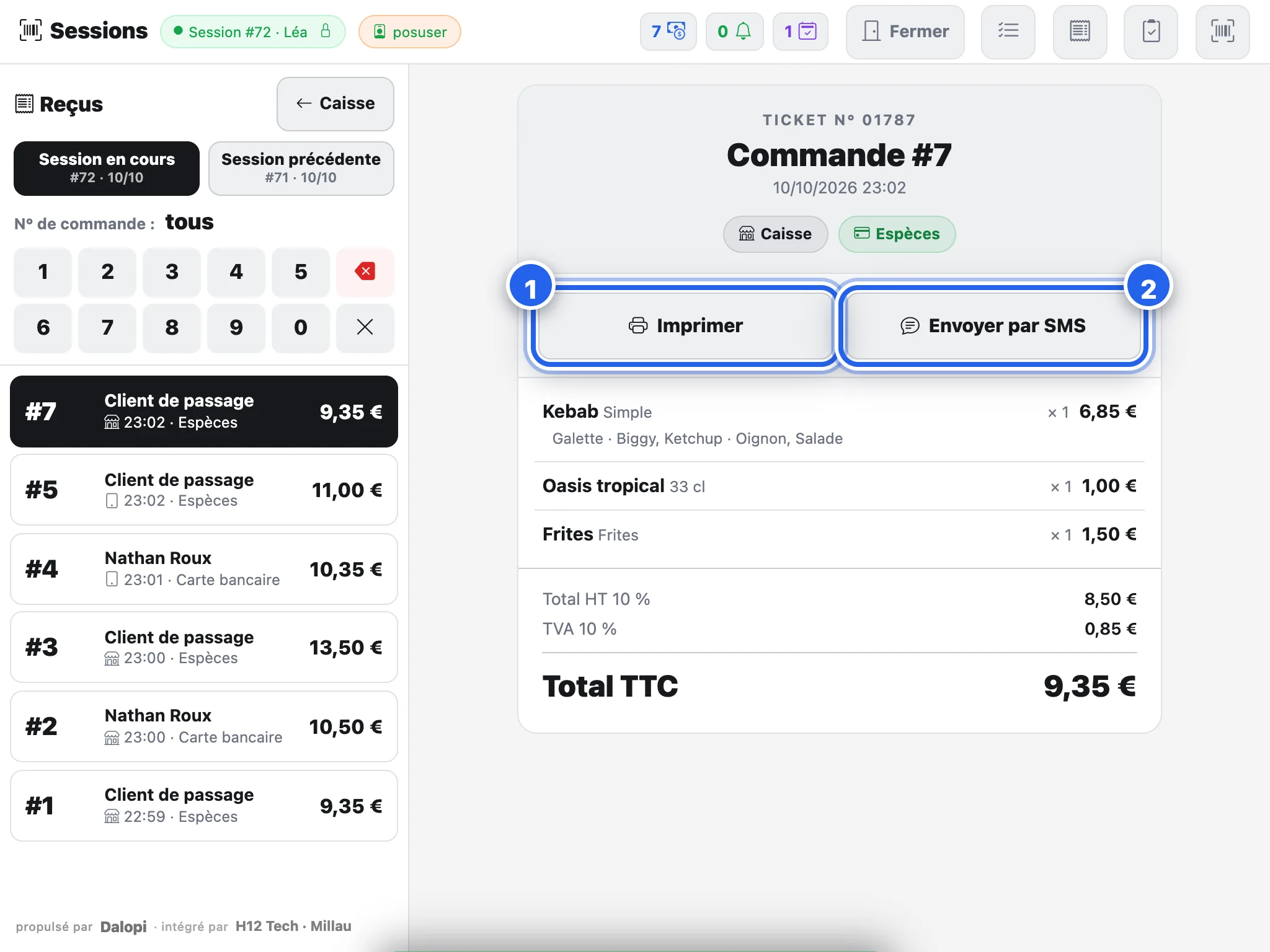Tap keypad digit 9
The image size is (1270, 952).
point(236,327)
